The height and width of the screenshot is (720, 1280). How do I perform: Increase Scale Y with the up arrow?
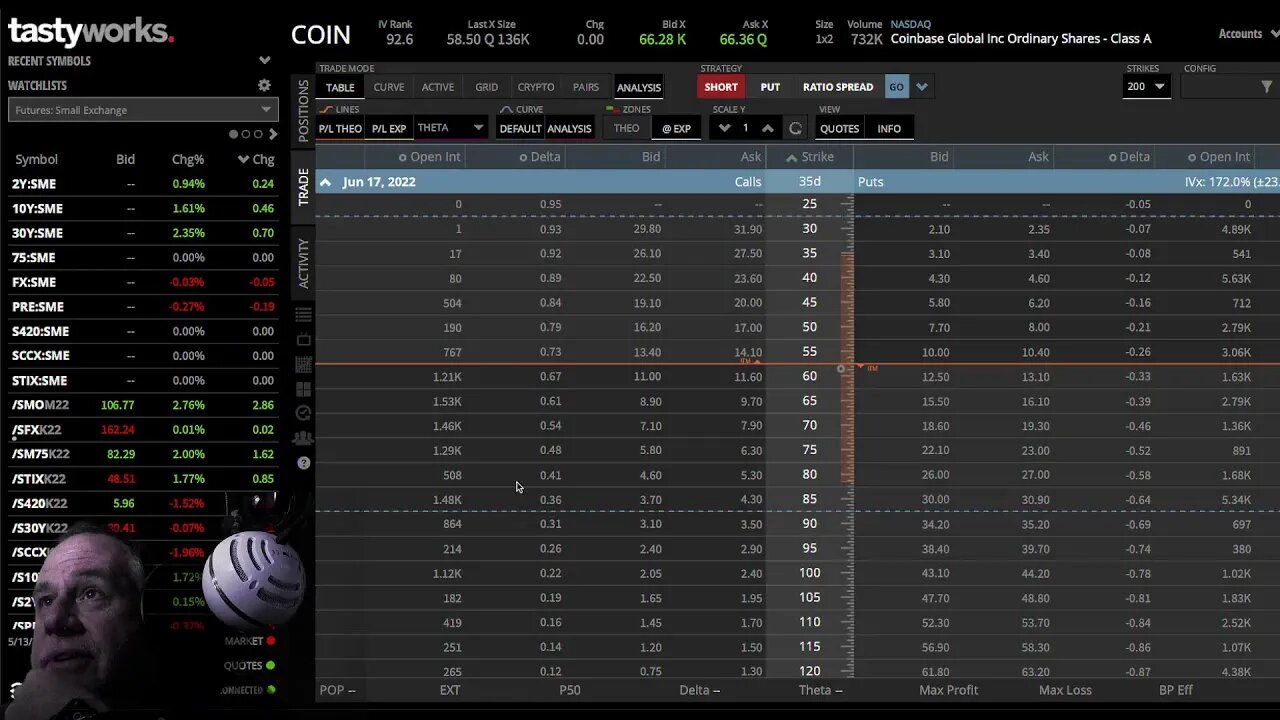767,128
